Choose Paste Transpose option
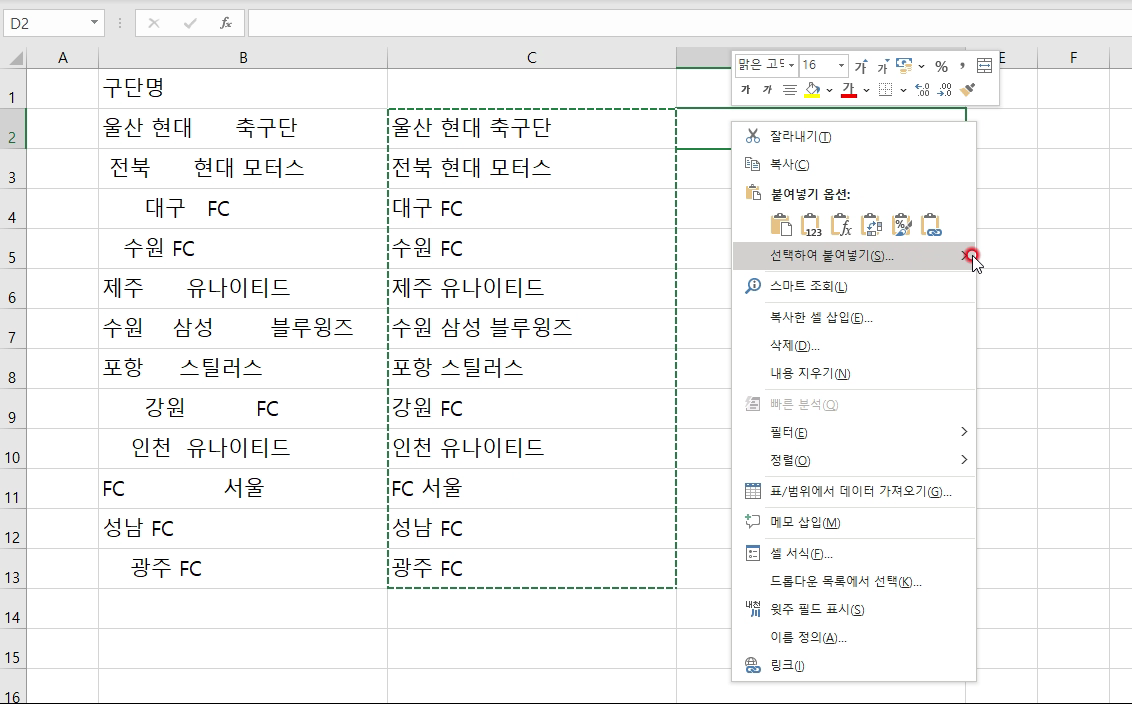This screenshot has width=1132, height=704. pyautogui.click(x=872, y=225)
